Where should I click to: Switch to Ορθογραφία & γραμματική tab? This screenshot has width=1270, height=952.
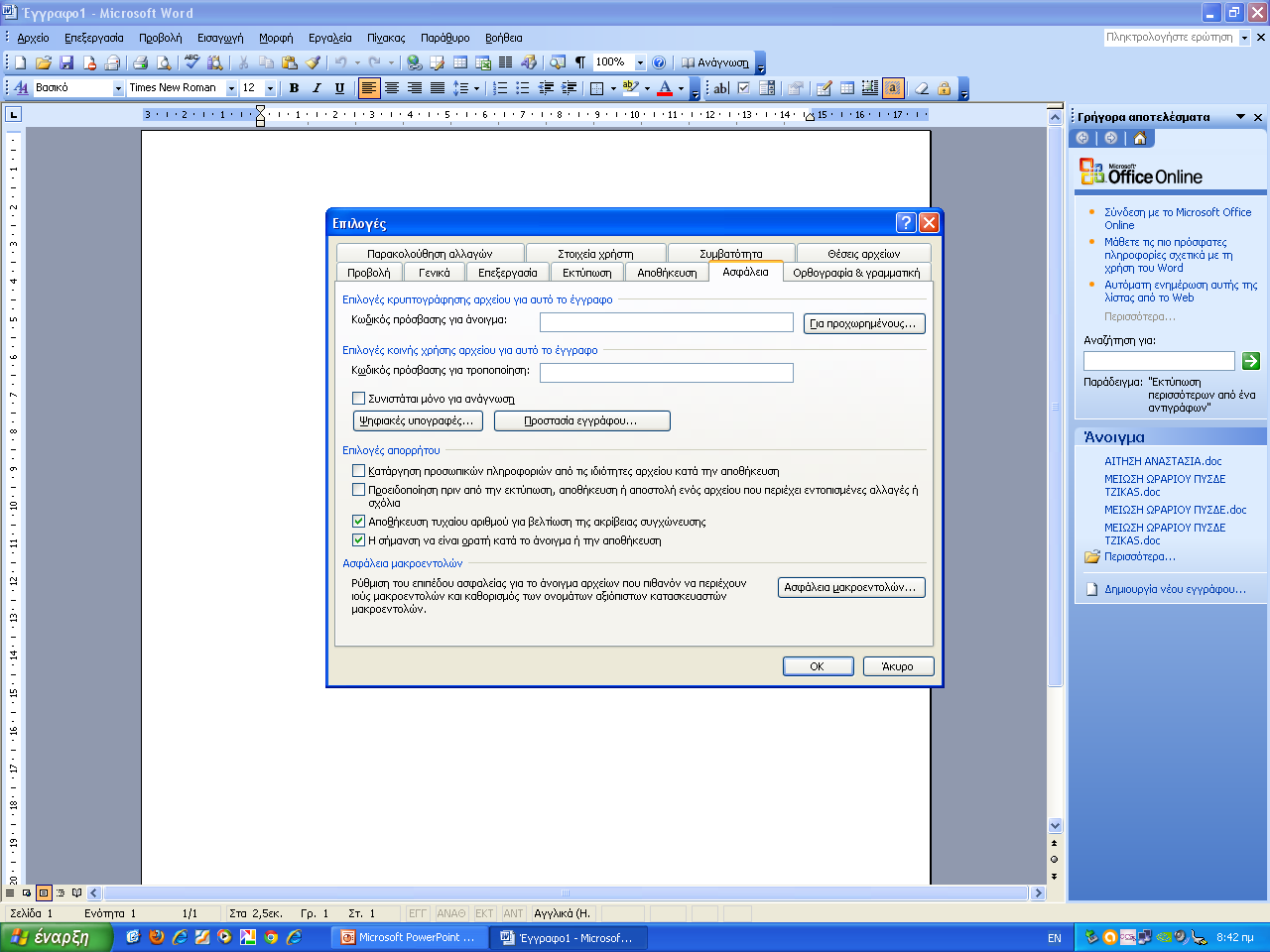tap(856, 273)
